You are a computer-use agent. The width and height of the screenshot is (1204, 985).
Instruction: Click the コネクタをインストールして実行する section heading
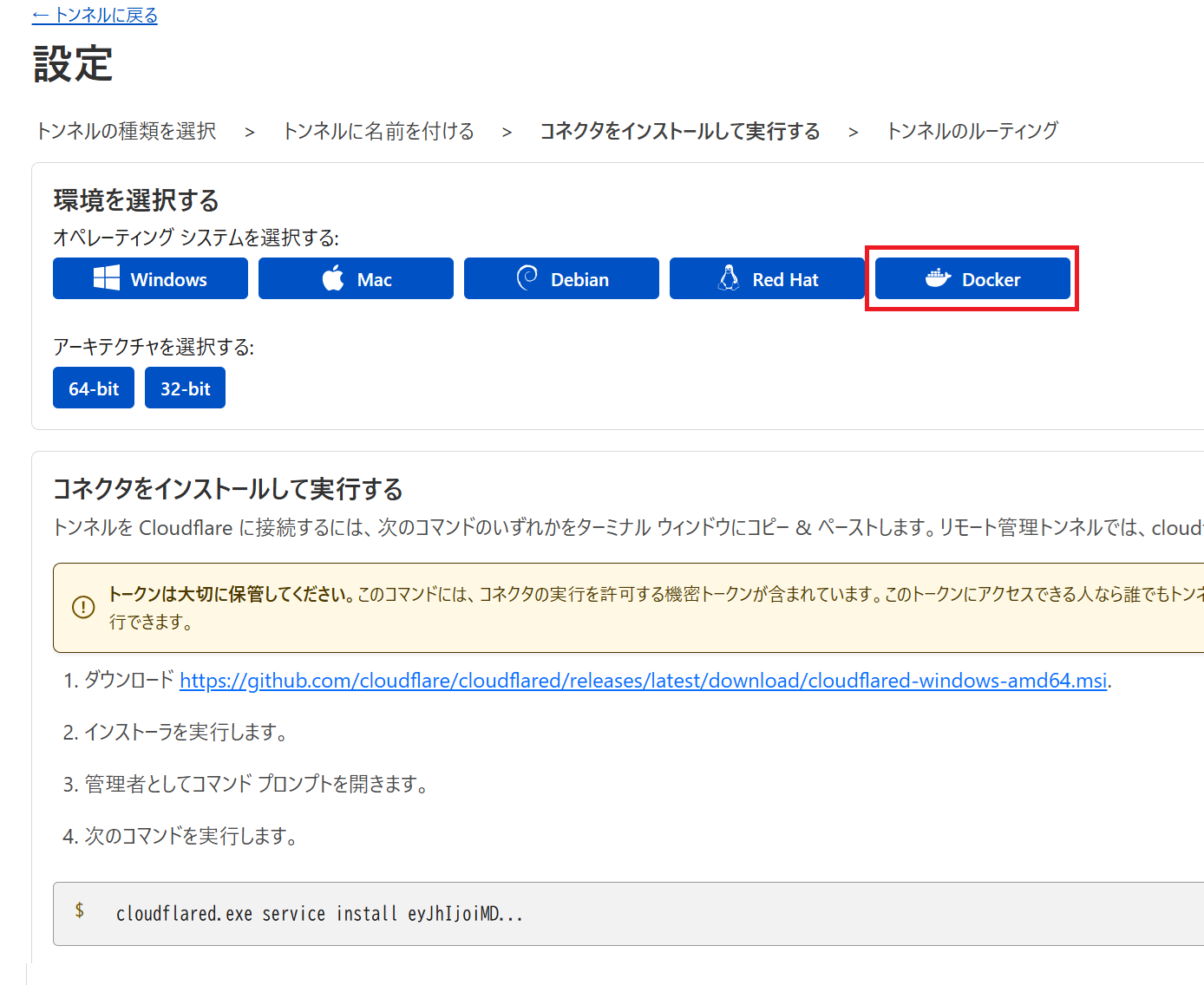pos(228,489)
